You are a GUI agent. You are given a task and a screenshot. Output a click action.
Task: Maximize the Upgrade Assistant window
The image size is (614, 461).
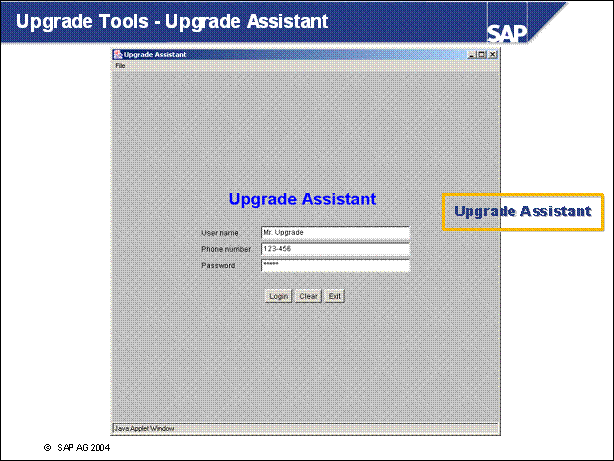pos(481,54)
